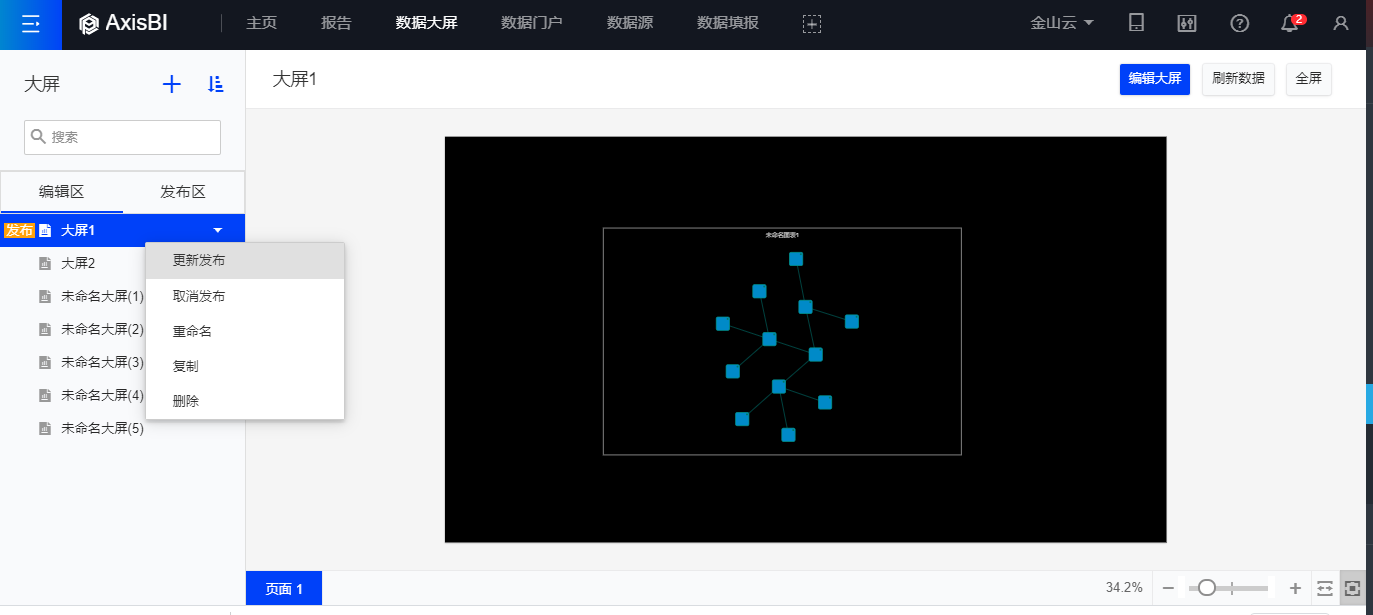The width and height of the screenshot is (1373, 615).
Task: Open the notifications bell
Action: 1290,23
